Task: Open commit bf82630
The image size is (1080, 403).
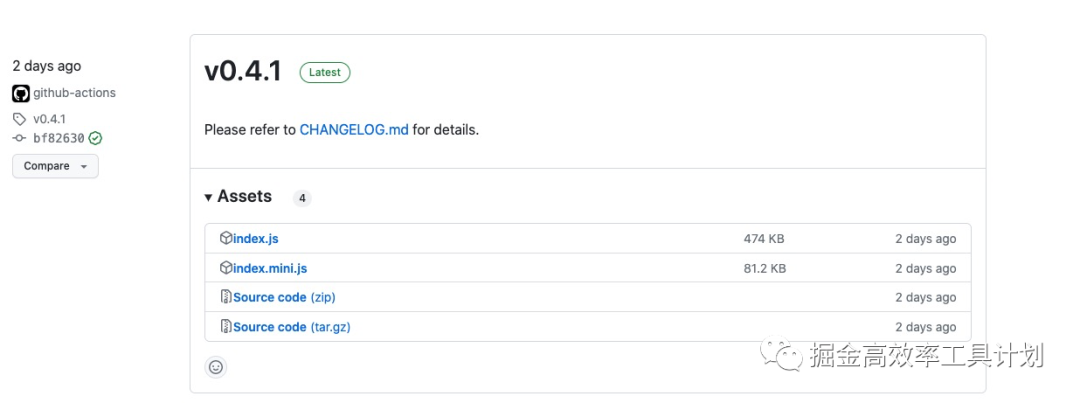Action: click(x=59, y=139)
